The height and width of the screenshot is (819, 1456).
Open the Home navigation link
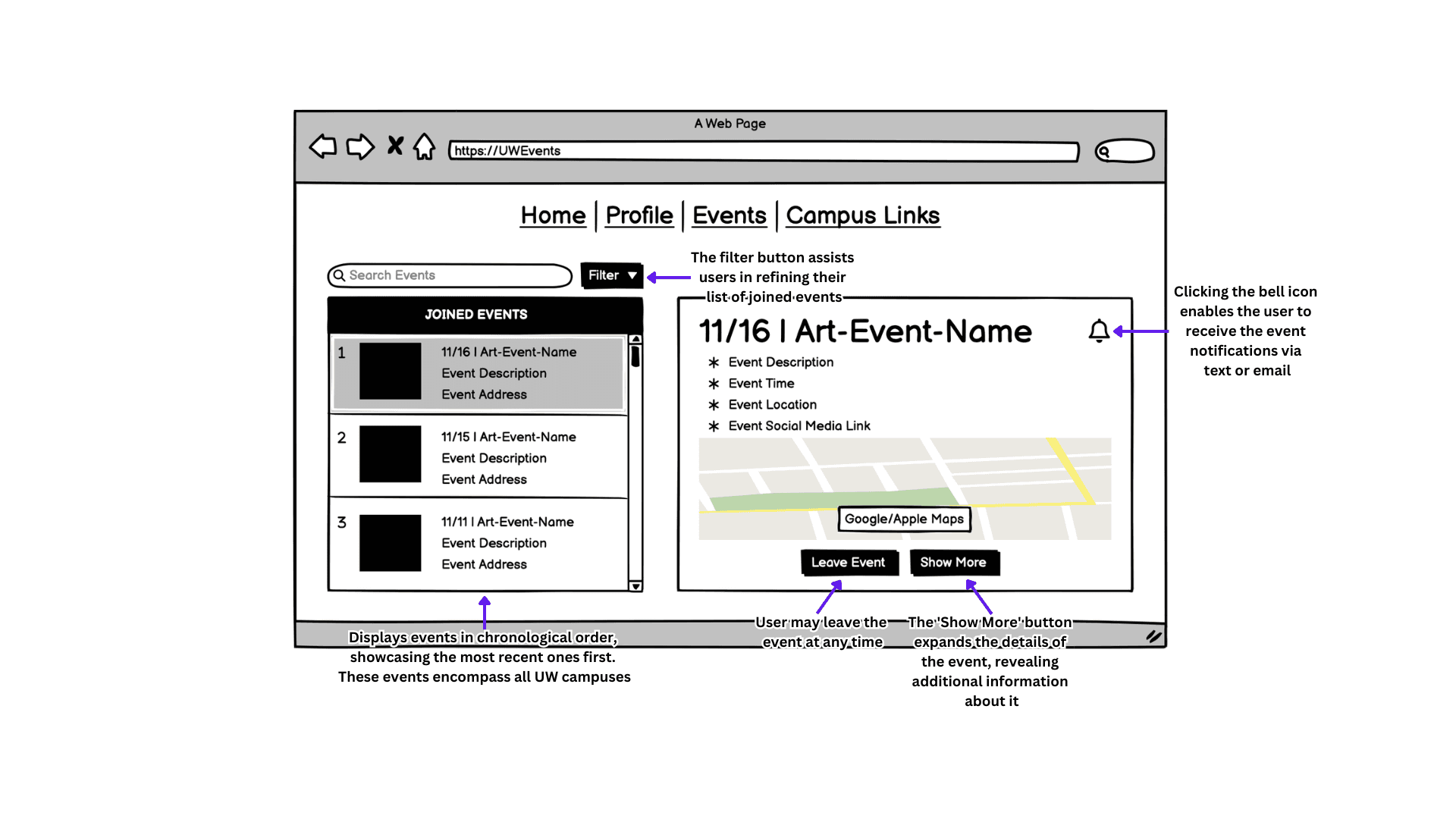point(553,215)
